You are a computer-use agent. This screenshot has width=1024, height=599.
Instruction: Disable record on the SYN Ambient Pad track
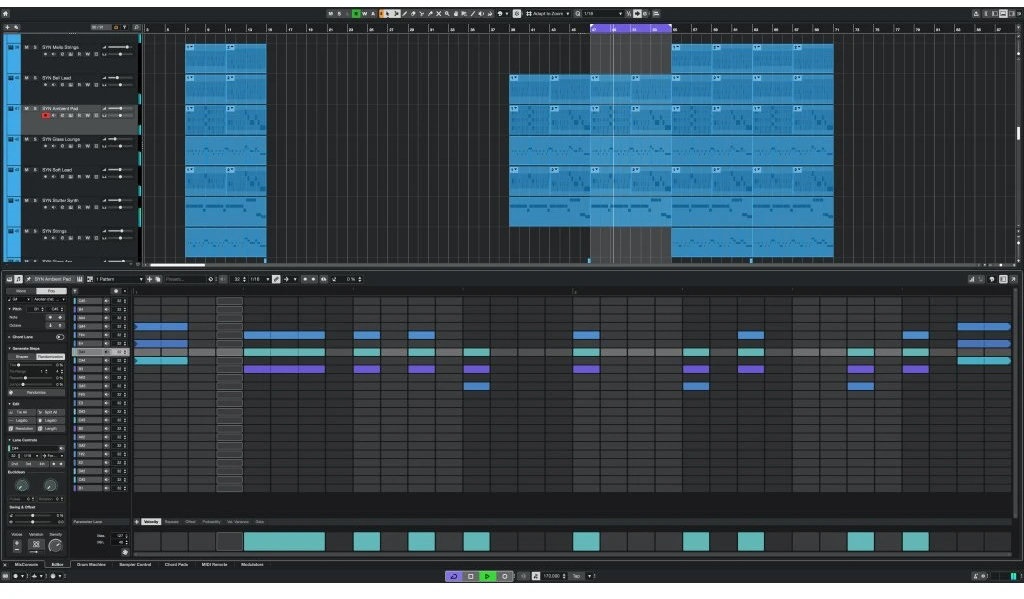coord(45,116)
